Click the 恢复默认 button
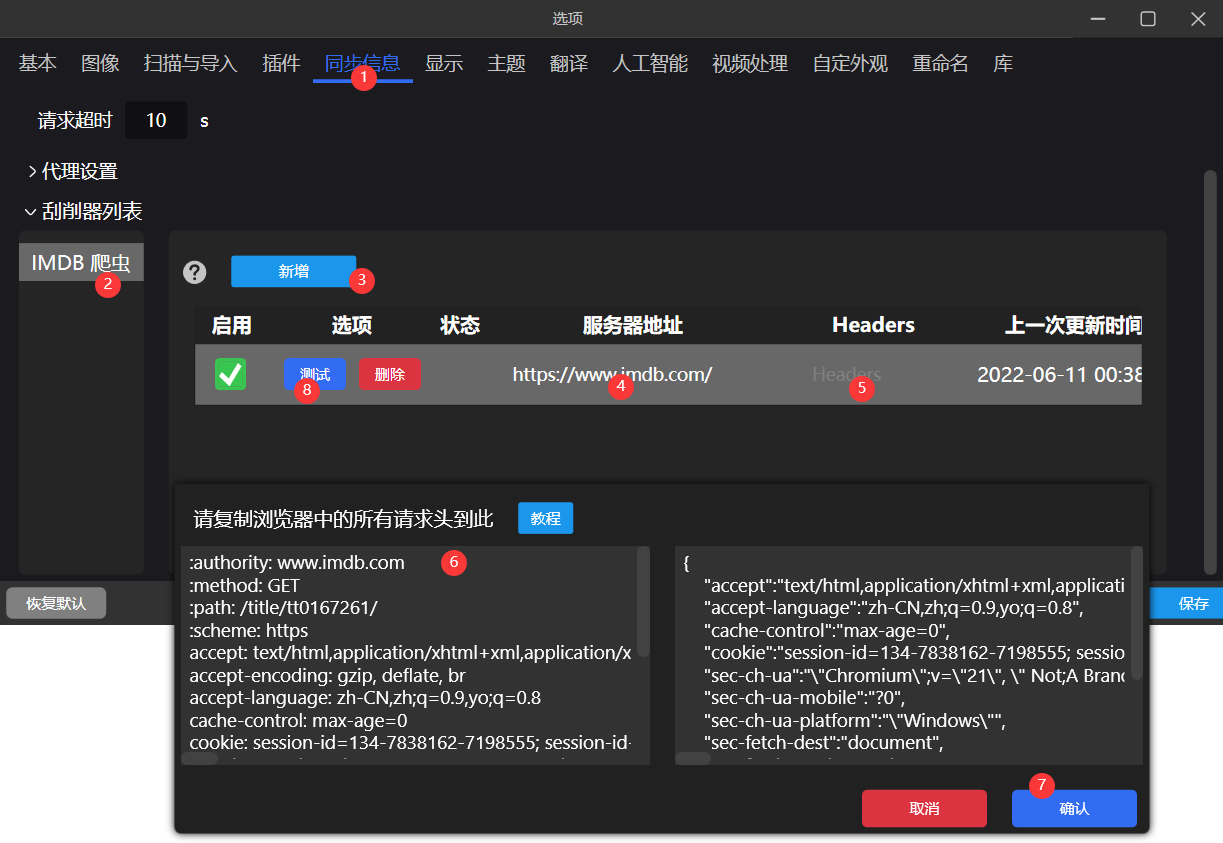This screenshot has width=1223, height=843. tap(56, 603)
